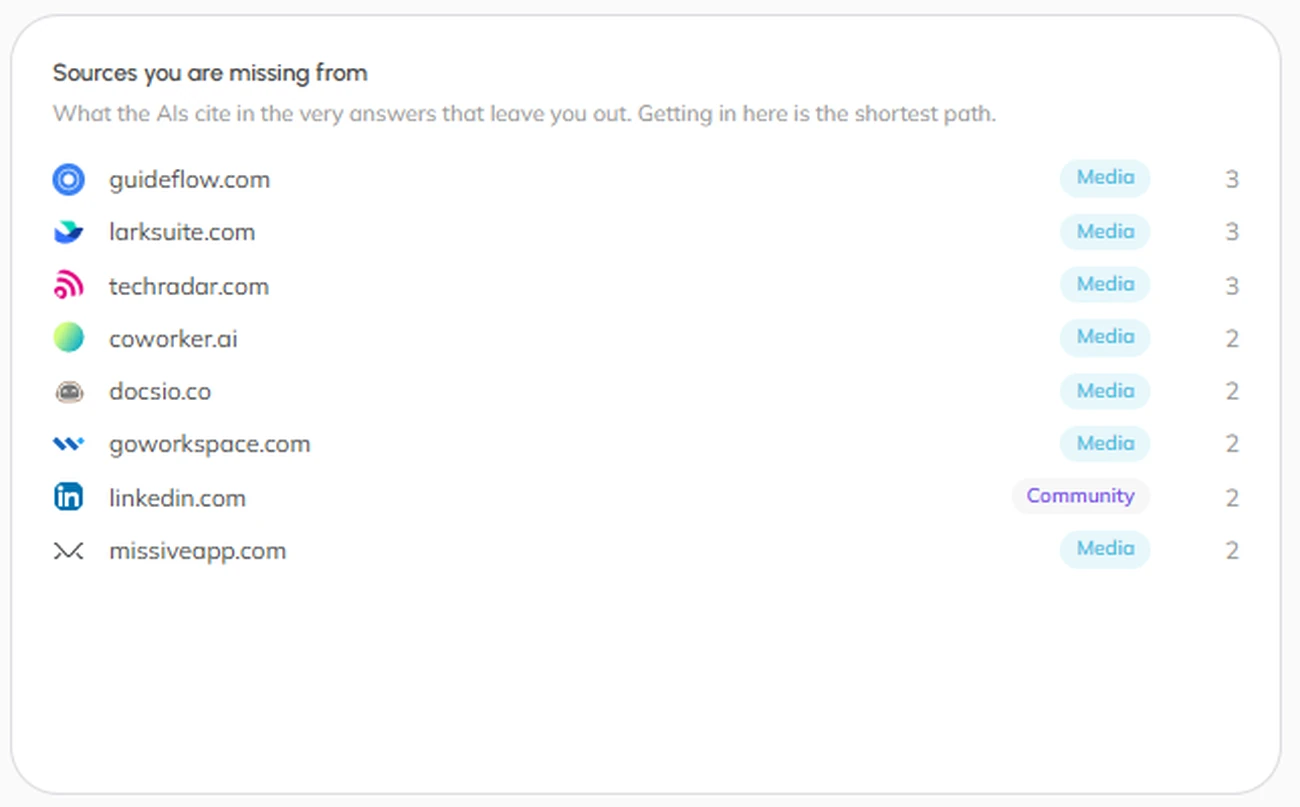1300x807 pixels.
Task: Open the coworker.ai source
Action: click(173, 339)
